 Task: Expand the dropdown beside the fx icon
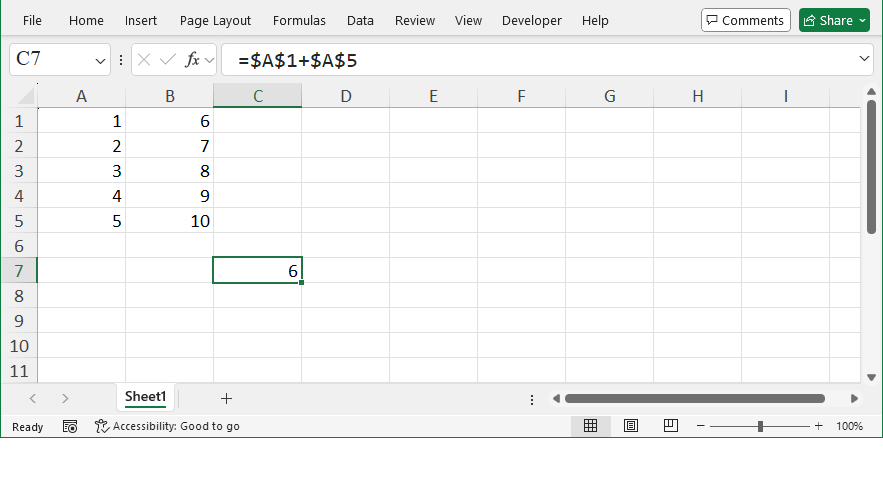209,60
